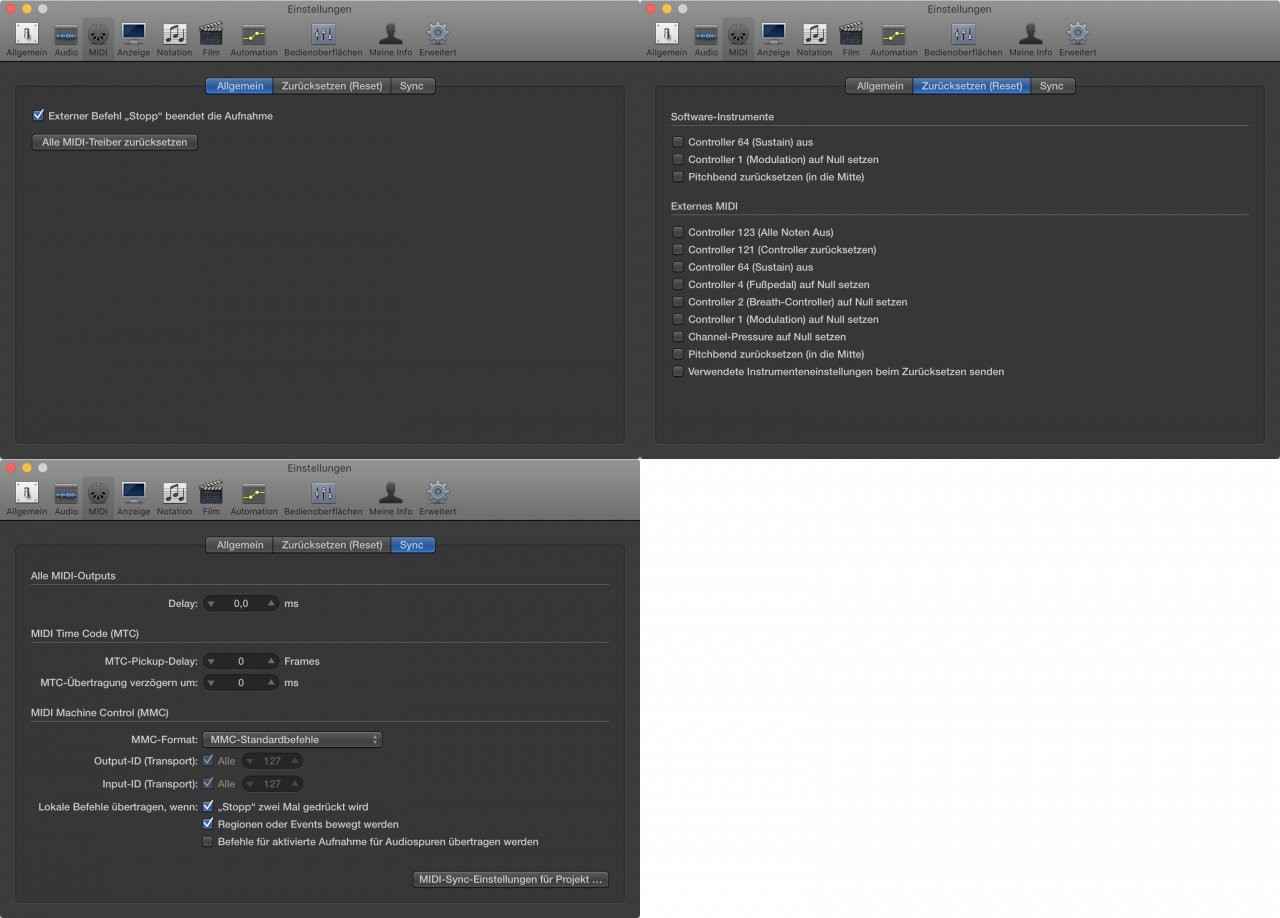The image size is (1280, 918).
Task: Toggle Stopp zwei Mal gedrückt checkbox
Action: click(x=208, y=806)
